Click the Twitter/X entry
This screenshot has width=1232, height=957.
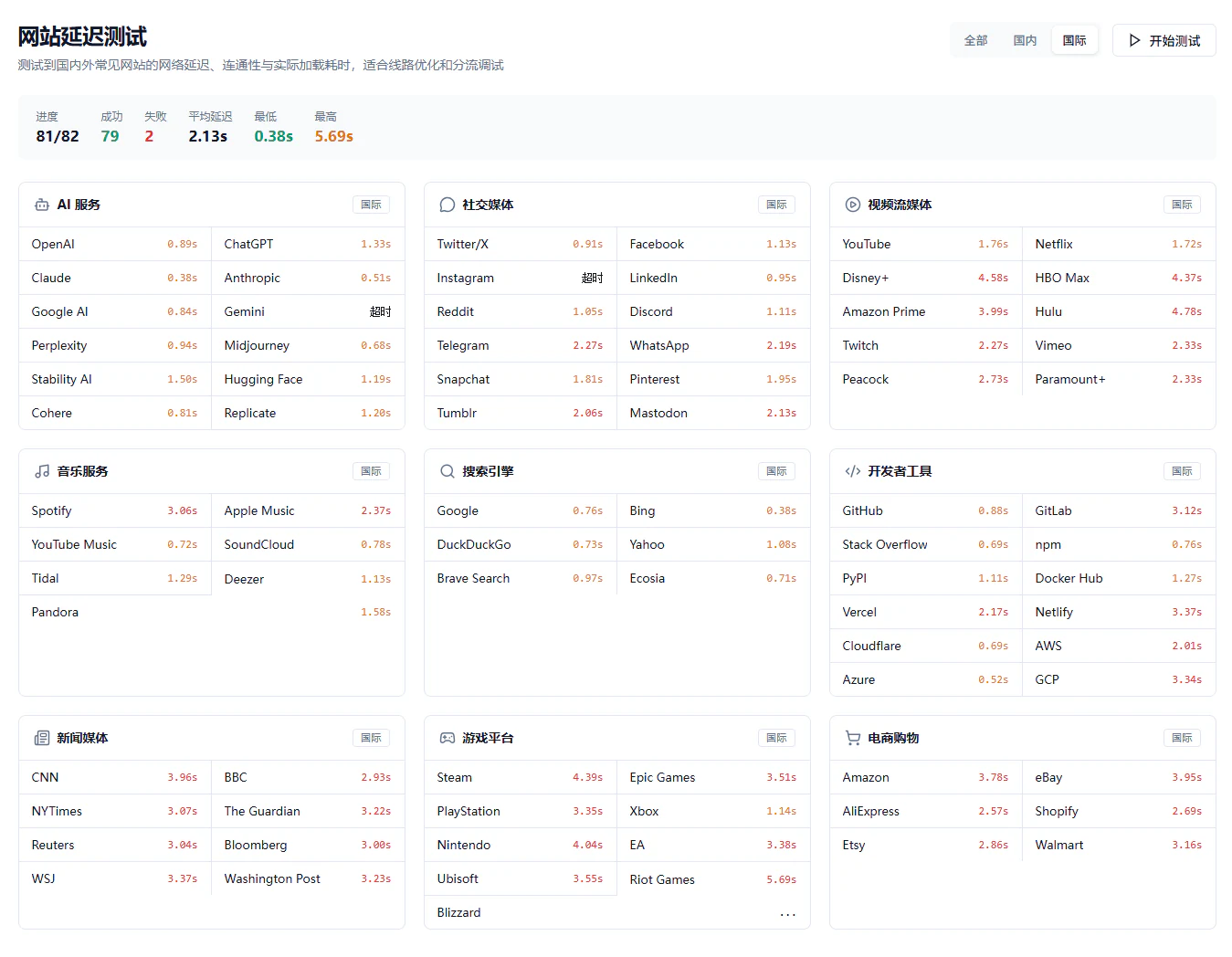tap(521, 244)
